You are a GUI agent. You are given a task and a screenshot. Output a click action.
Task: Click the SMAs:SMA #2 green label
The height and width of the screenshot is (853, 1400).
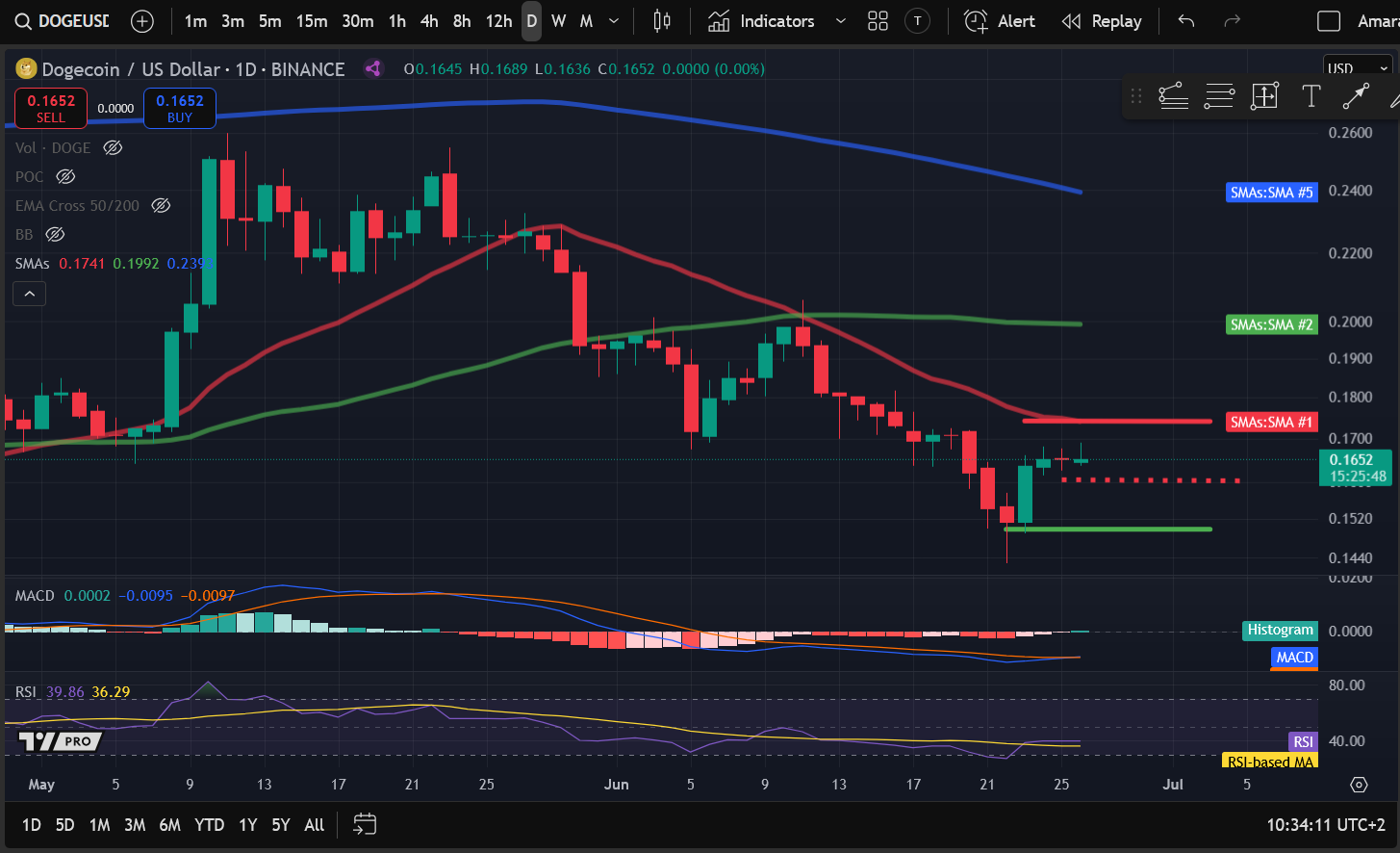point(1271,324)
